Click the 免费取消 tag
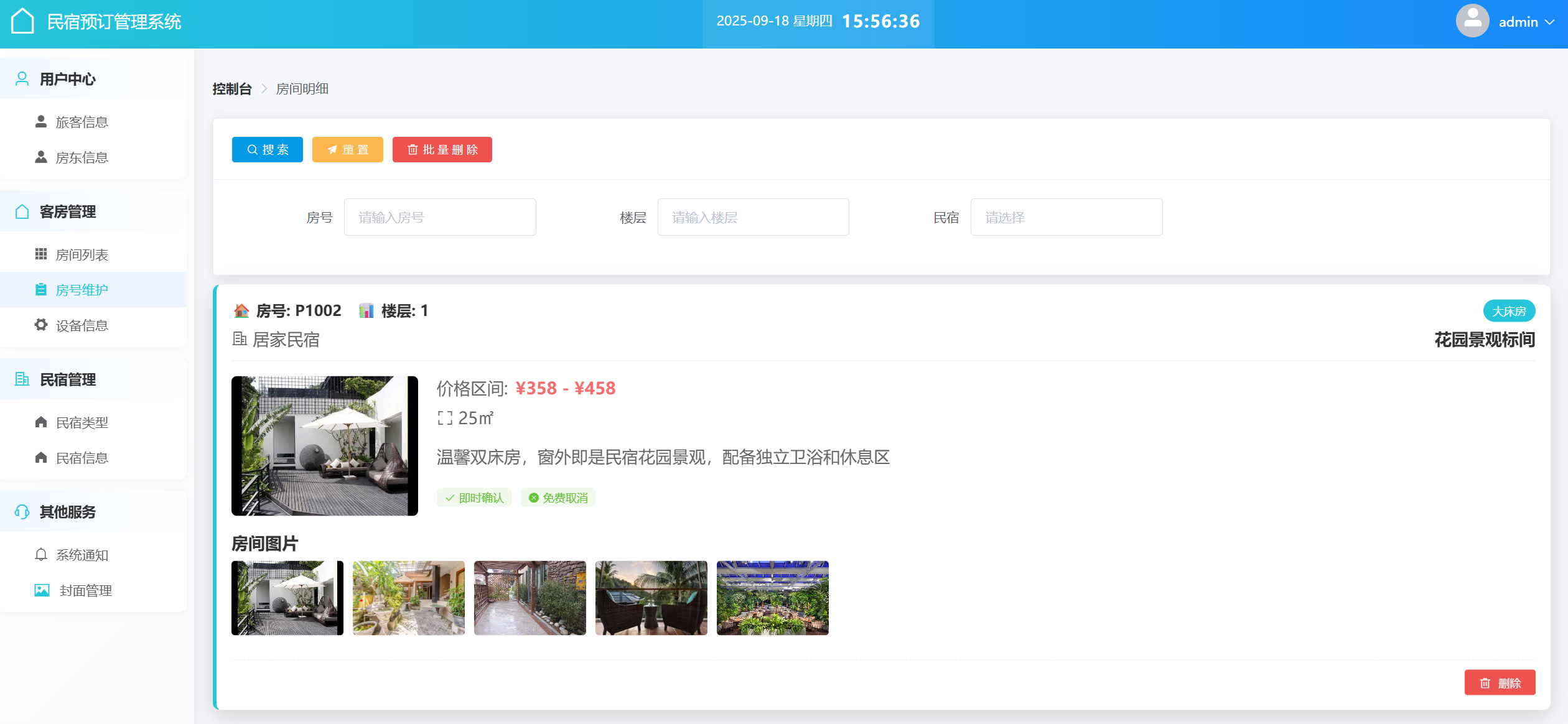Screen dimensions: 1568x724 558,498
